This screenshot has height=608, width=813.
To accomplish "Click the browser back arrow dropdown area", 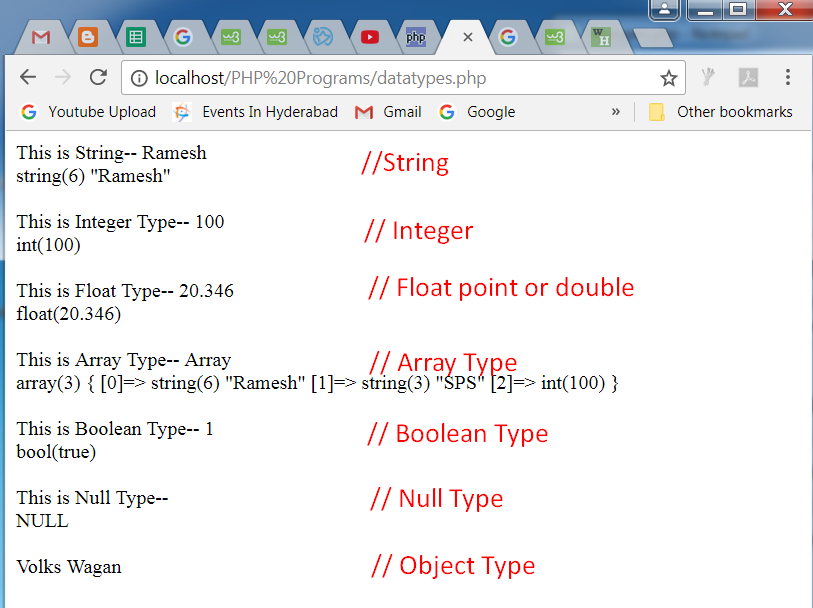I will pyautogui.click(x=27, y=76).
